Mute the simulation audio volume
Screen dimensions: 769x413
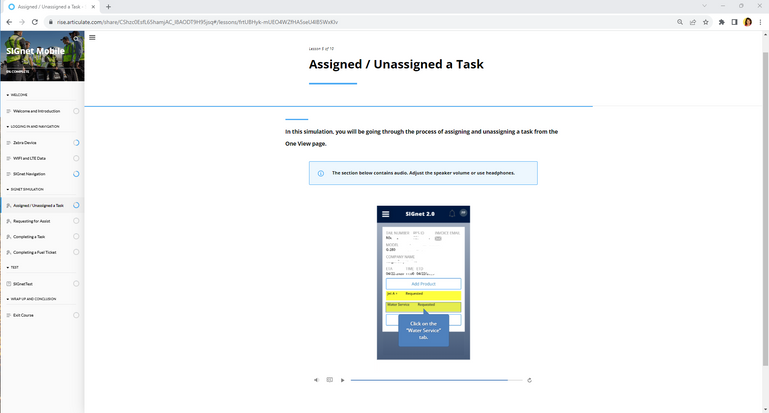pos(316,380)
